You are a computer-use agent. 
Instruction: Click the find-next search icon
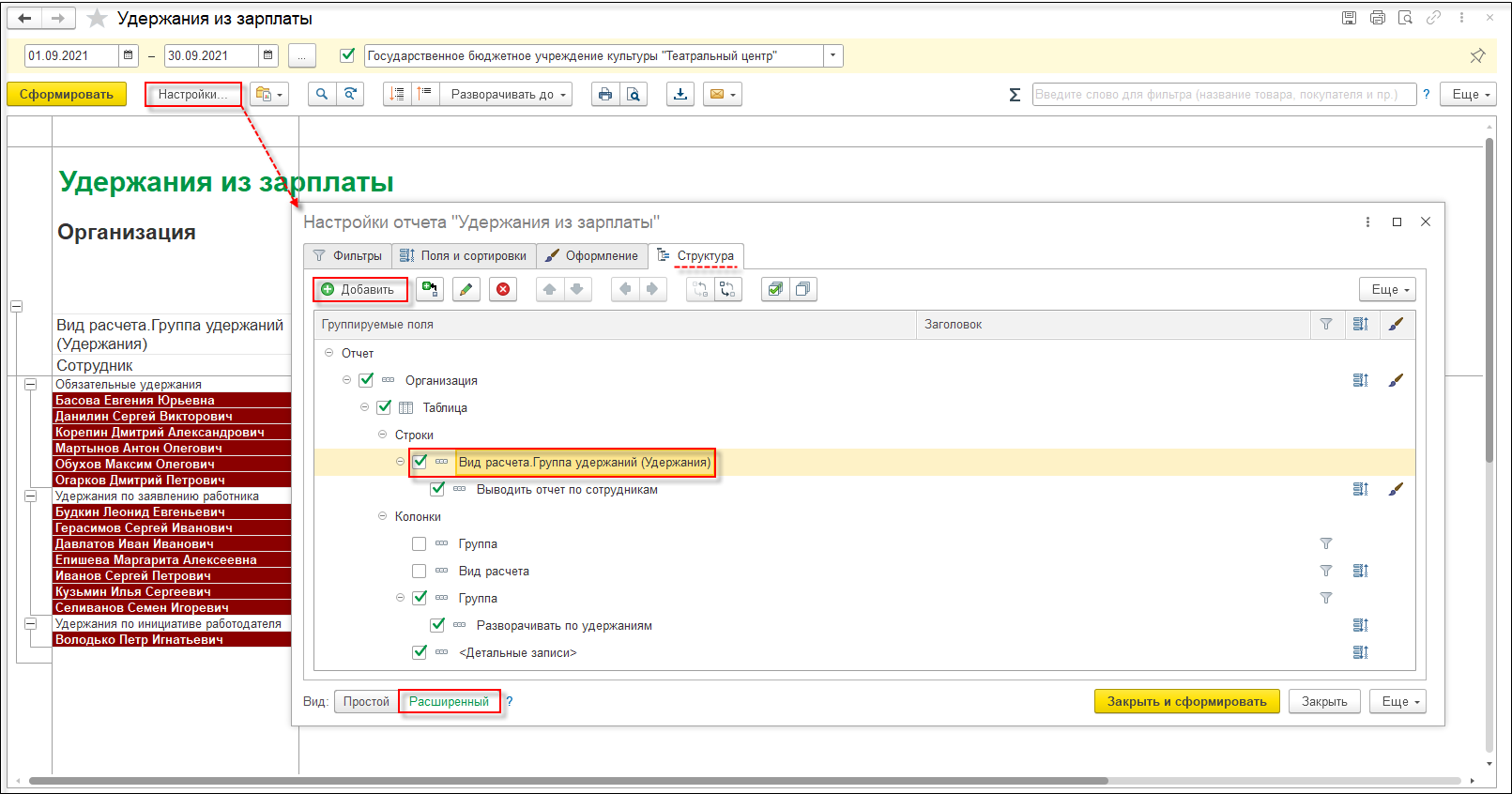point(350,95)
